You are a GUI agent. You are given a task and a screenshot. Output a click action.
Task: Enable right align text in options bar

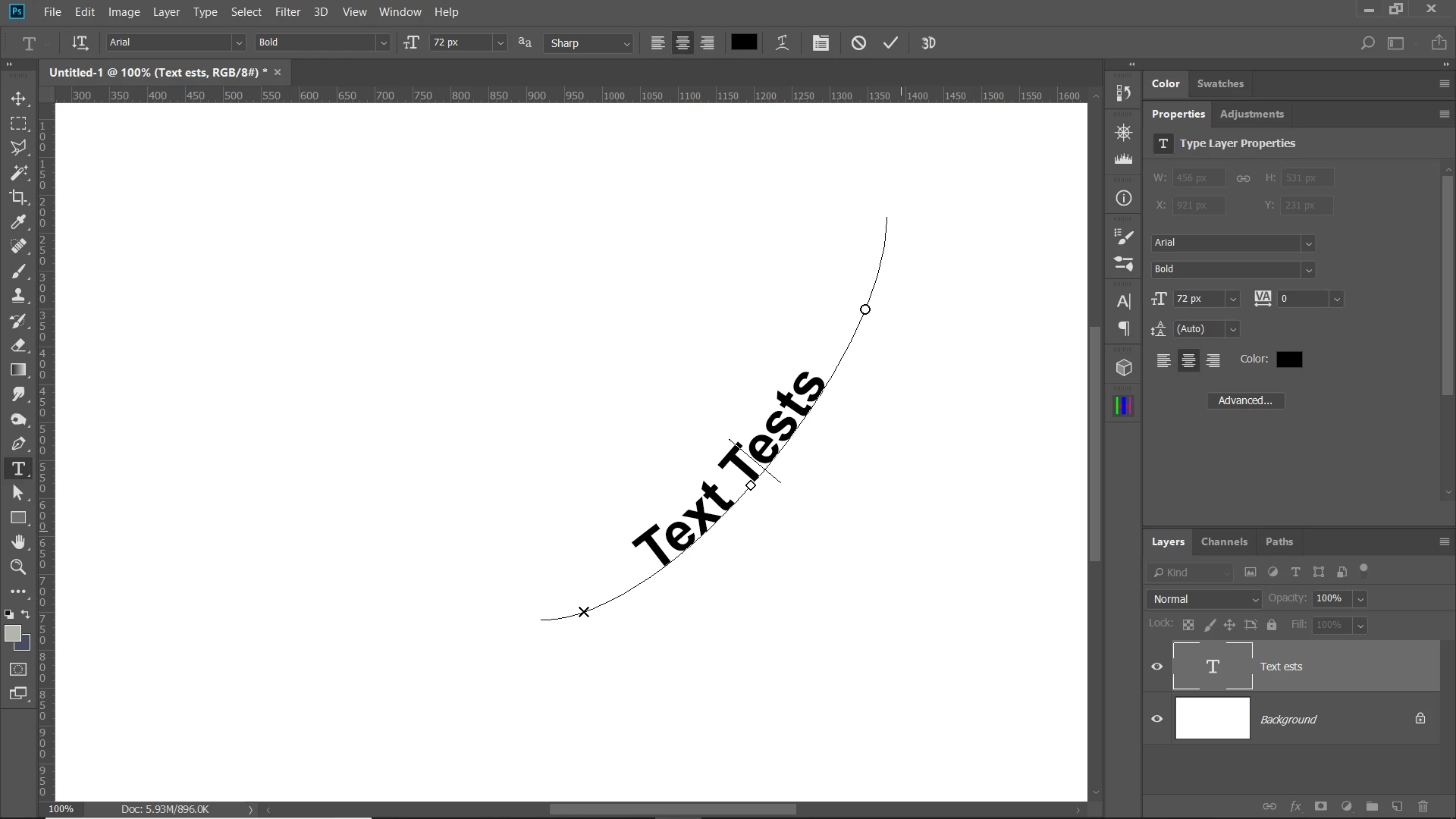pyautogui.click(x=708, y=43)
